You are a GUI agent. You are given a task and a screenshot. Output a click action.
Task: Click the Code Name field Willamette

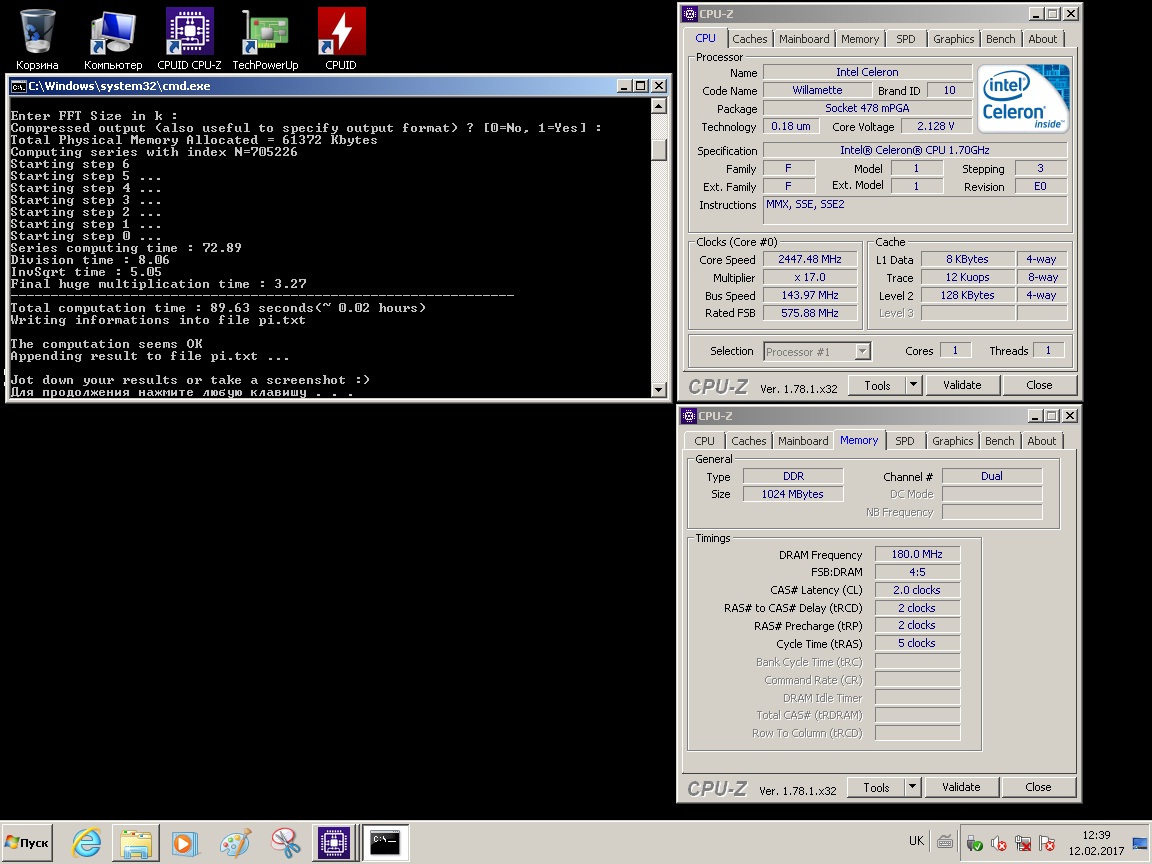pos(817,90)
